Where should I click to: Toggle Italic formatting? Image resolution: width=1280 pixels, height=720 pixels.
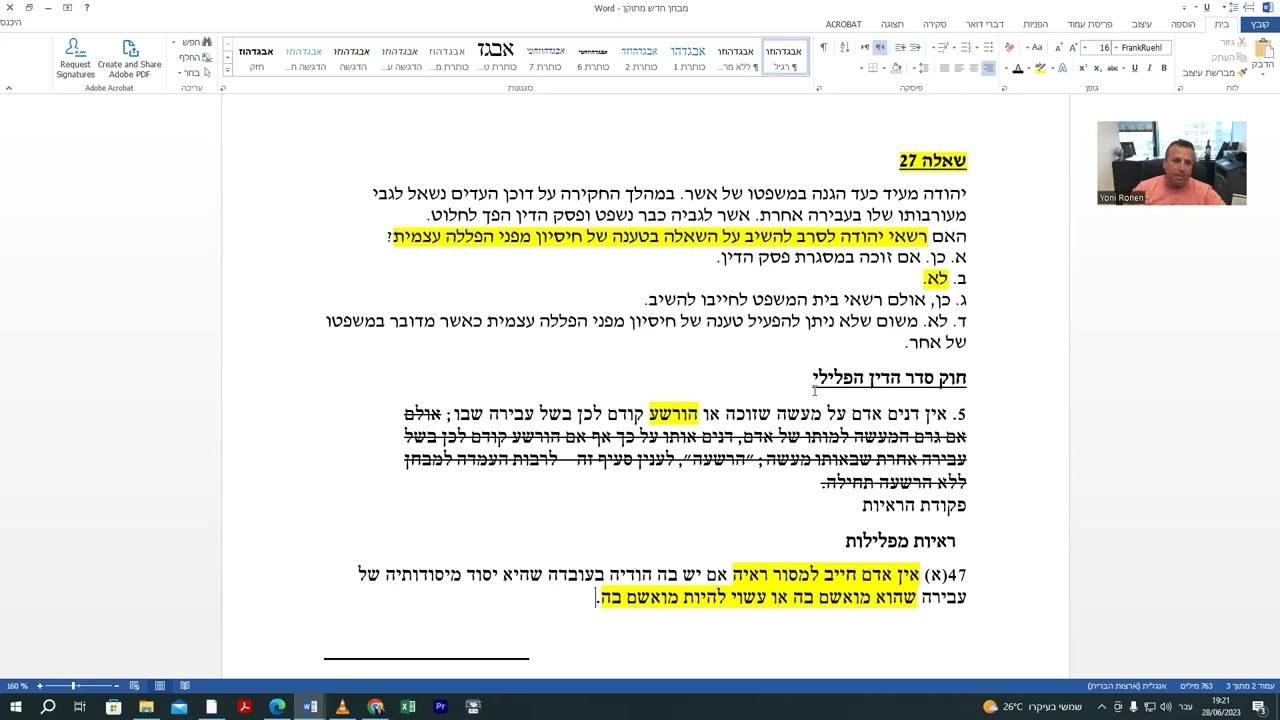[x=1149, y=68]
